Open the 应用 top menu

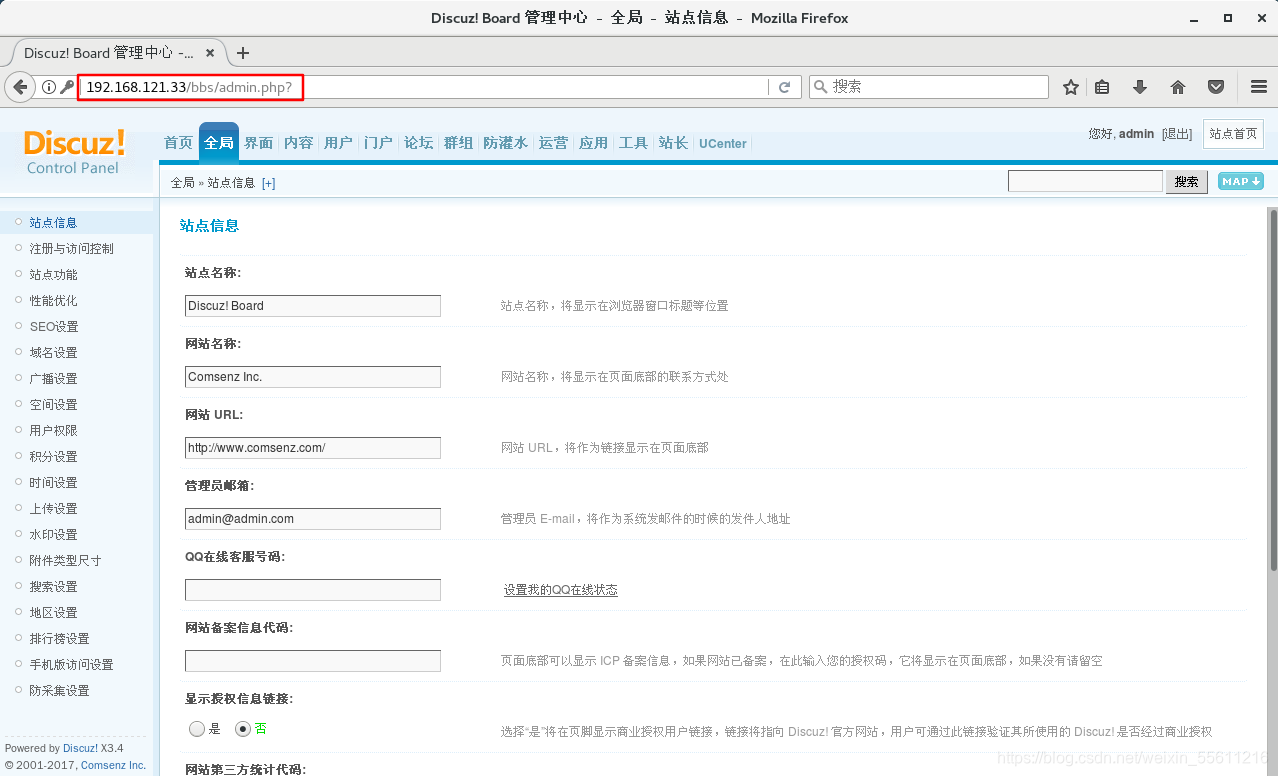pos(594,143)
